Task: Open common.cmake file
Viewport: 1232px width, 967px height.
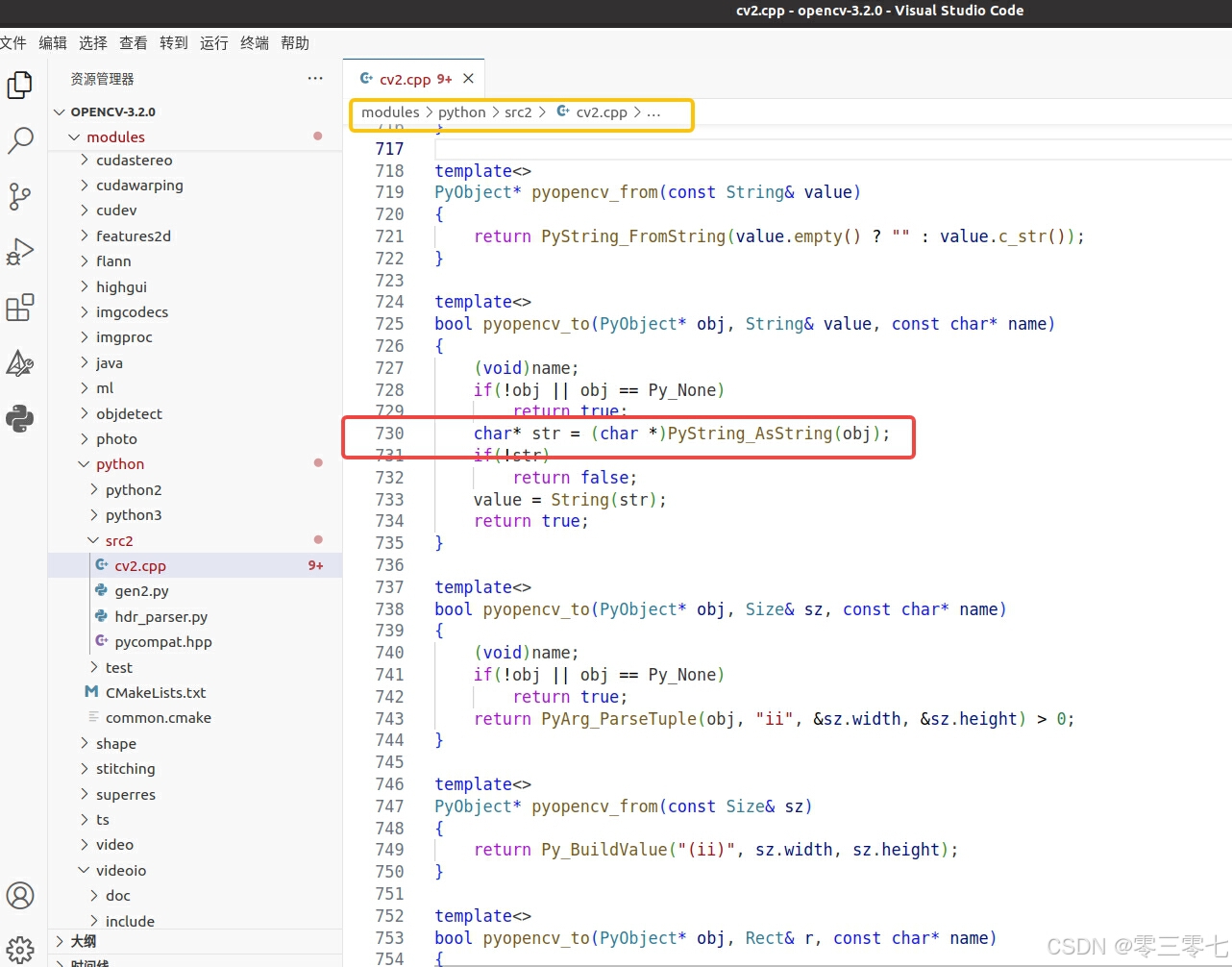Action: [195, 718]
